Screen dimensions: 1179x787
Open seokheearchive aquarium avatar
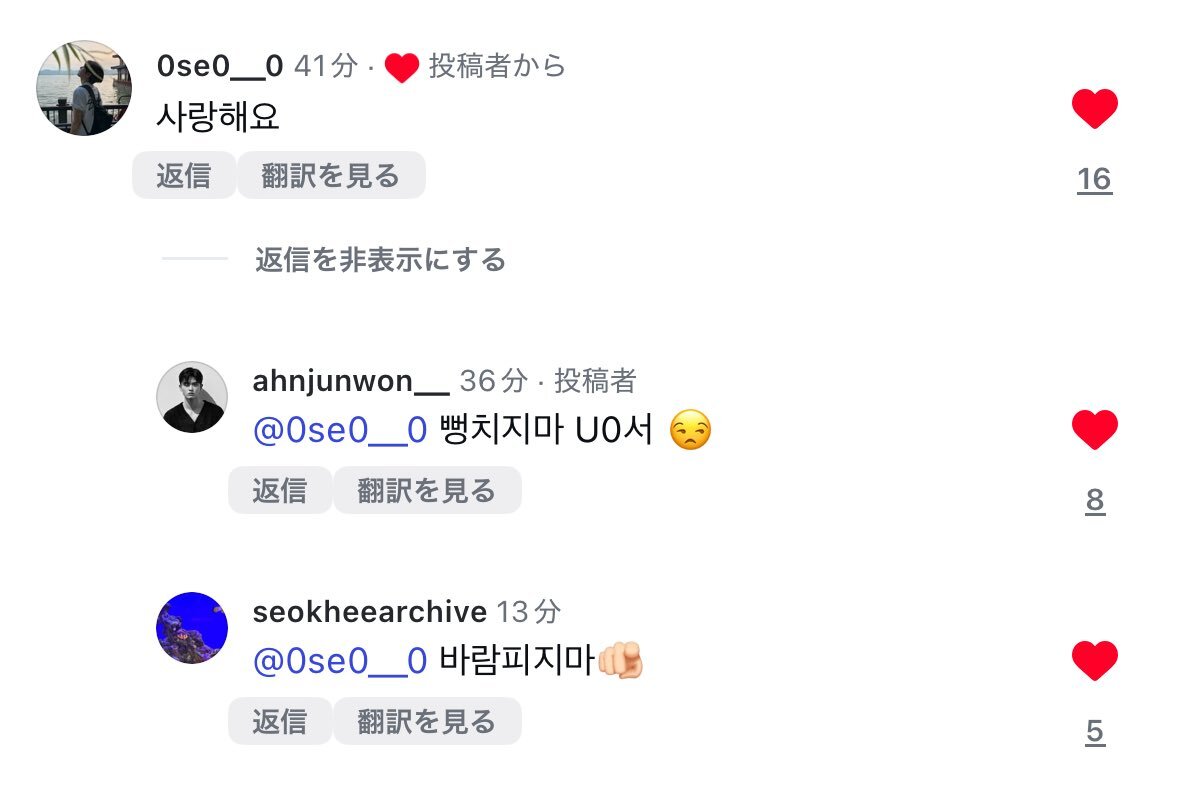coord(192,628)
